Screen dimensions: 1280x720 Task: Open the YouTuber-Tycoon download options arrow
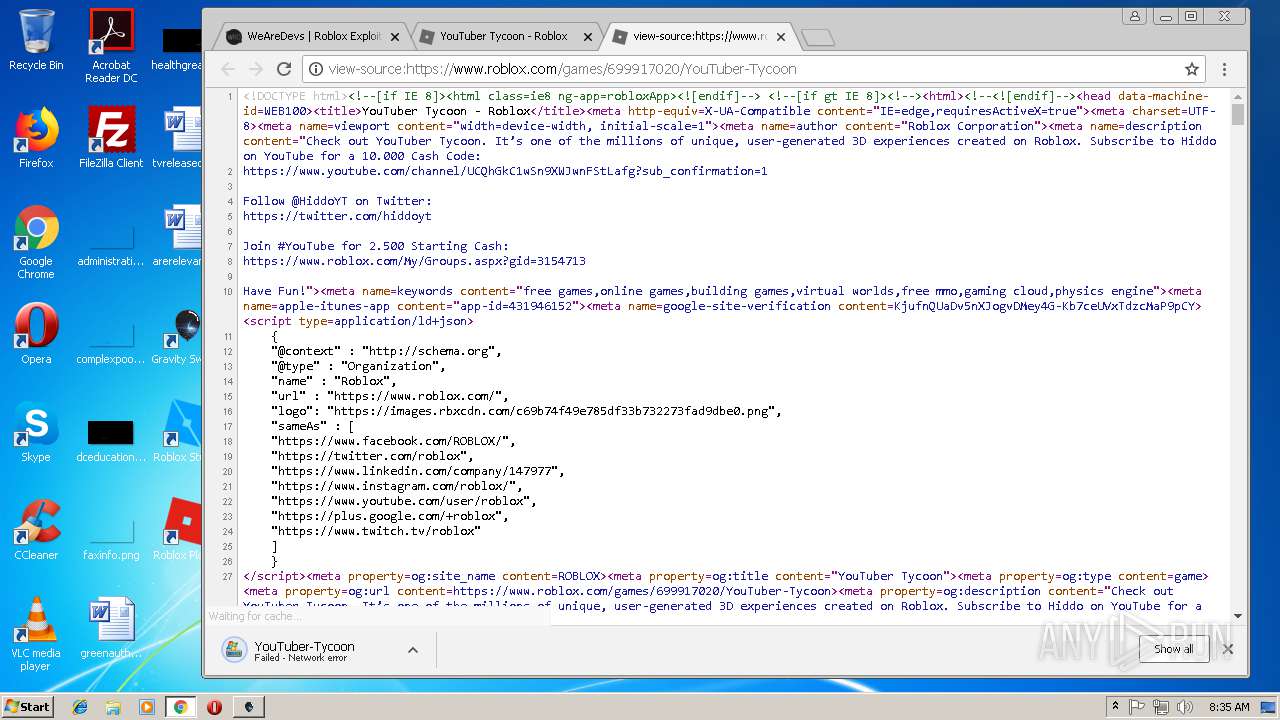[412, 650]
